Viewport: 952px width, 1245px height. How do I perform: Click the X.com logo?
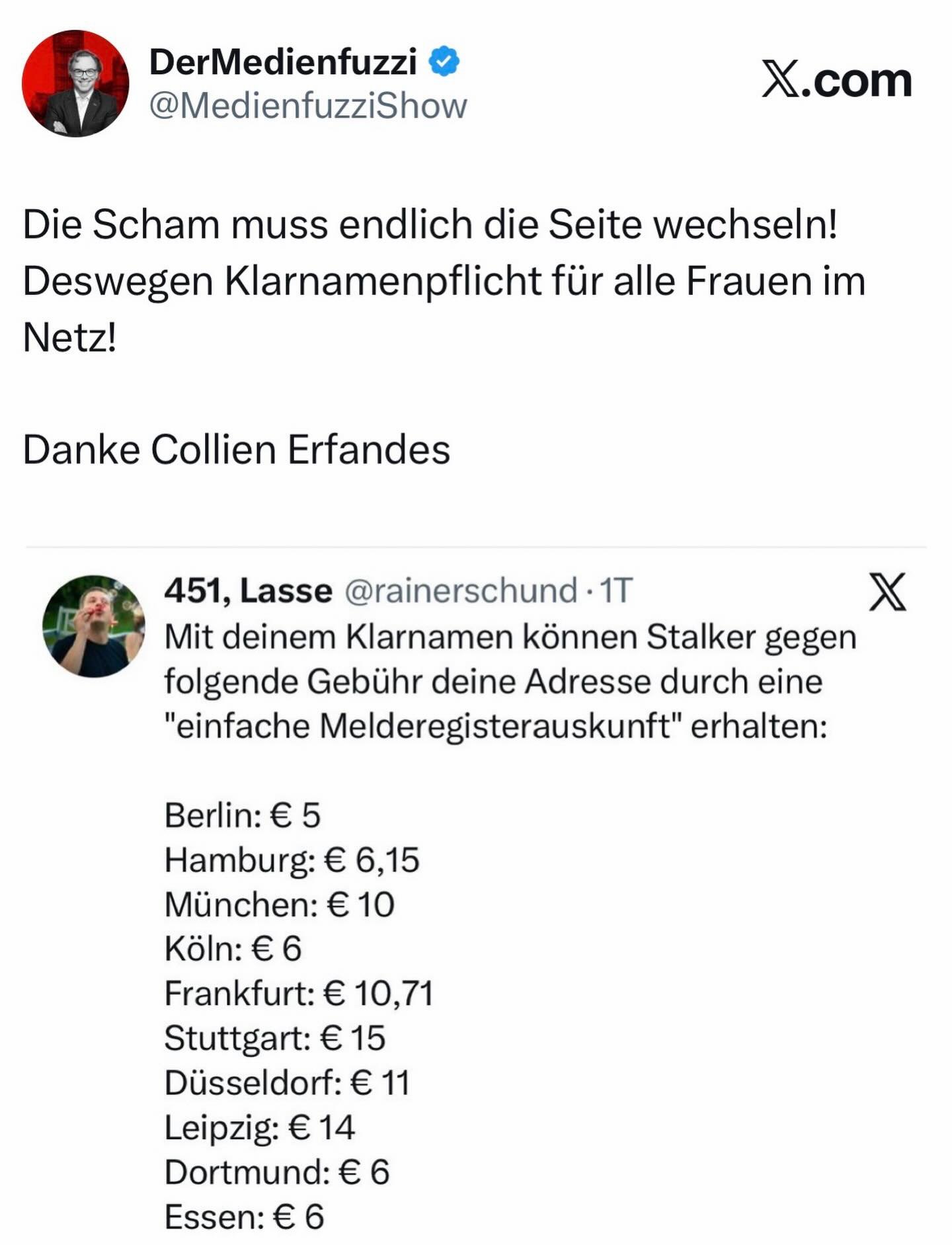click(x=836, y=80)
